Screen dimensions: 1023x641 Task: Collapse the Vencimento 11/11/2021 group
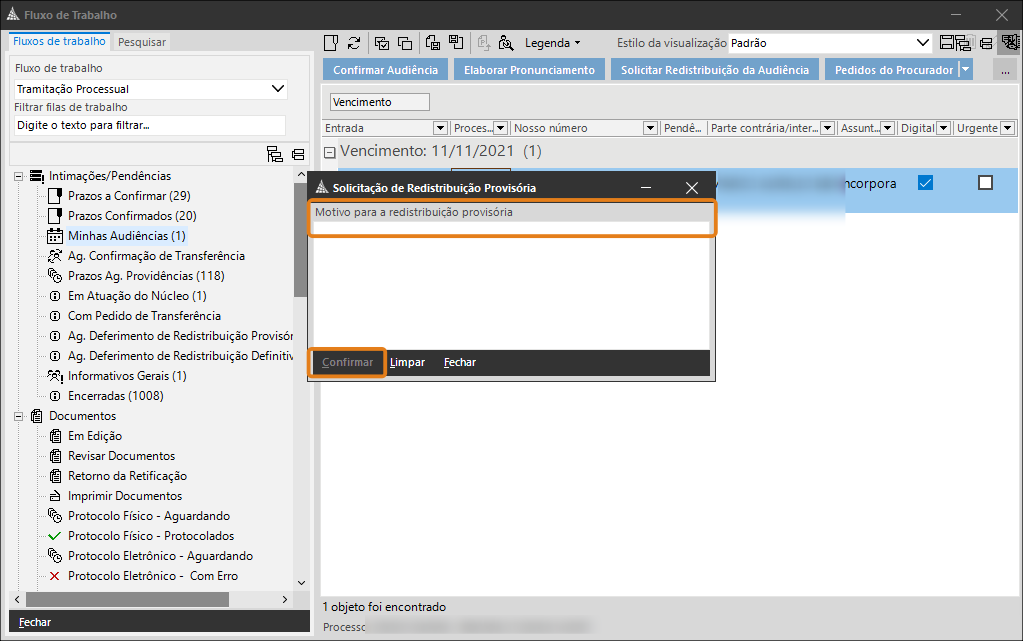pyautogui.click(x=329, y=152)
